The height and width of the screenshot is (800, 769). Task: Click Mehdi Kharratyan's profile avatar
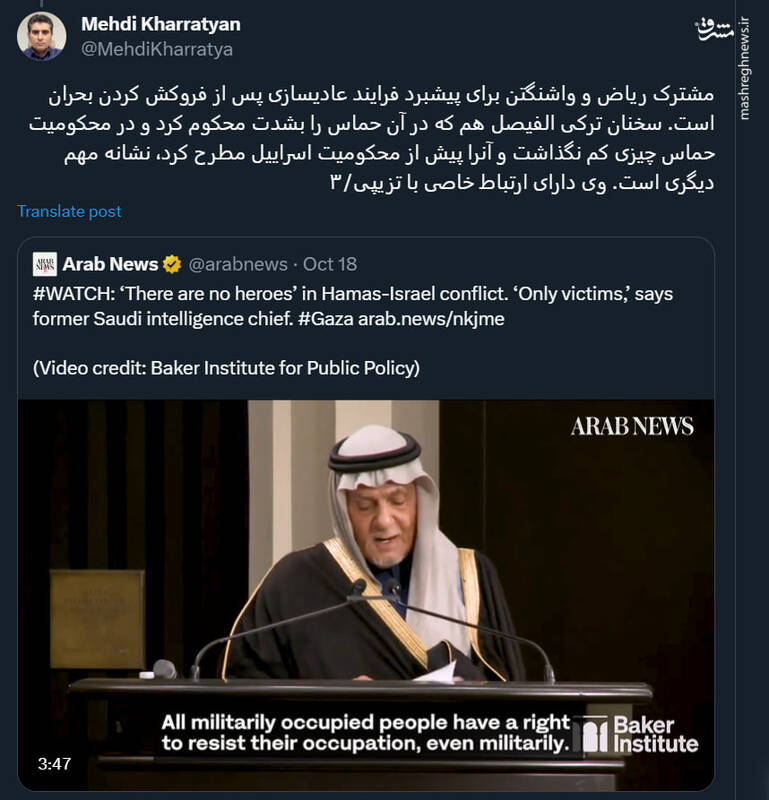coord(42,37)
